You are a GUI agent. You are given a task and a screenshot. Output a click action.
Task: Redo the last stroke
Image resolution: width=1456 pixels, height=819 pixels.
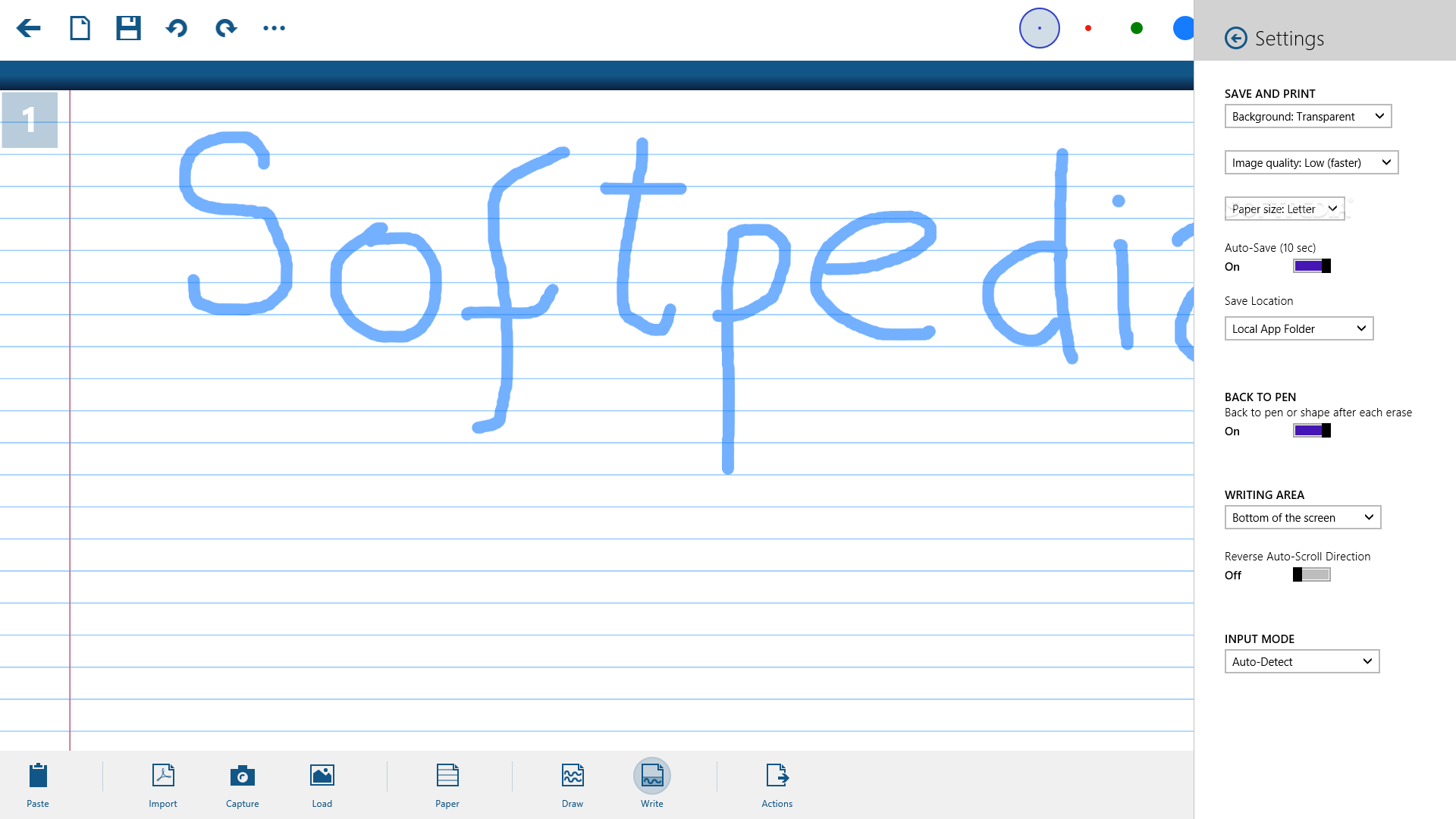226,28
